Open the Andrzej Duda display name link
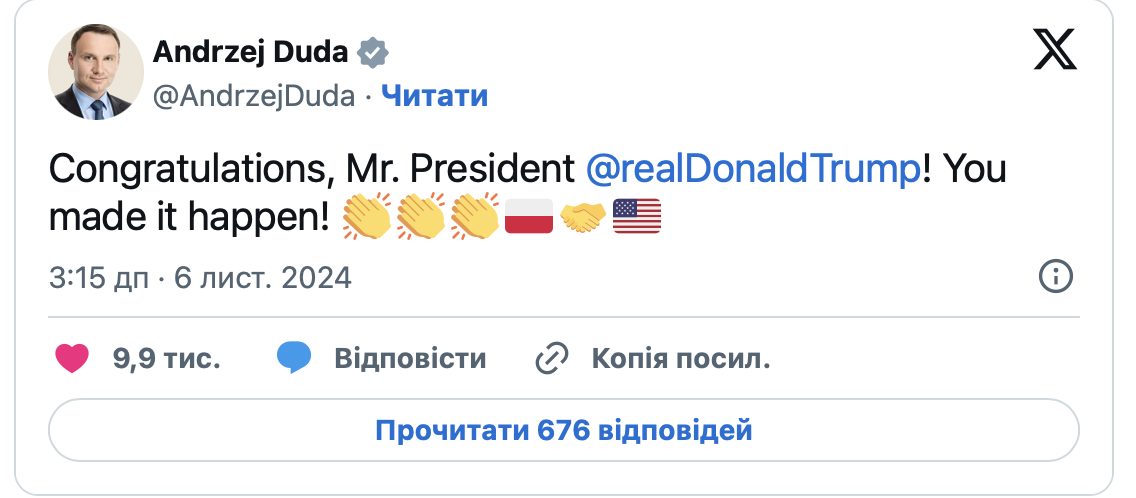Viewport: 1136px width, 498px height. click(250, 53)
